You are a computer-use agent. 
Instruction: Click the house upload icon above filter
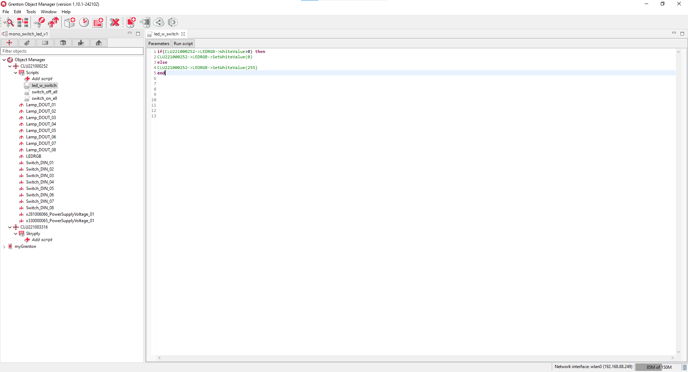98,43
